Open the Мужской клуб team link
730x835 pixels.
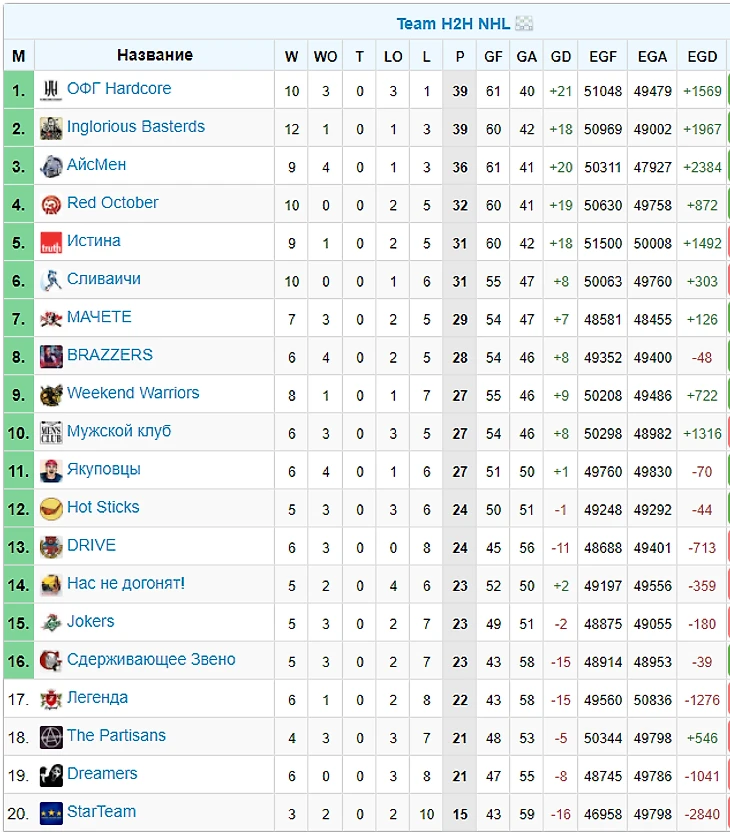coord(119,431)
